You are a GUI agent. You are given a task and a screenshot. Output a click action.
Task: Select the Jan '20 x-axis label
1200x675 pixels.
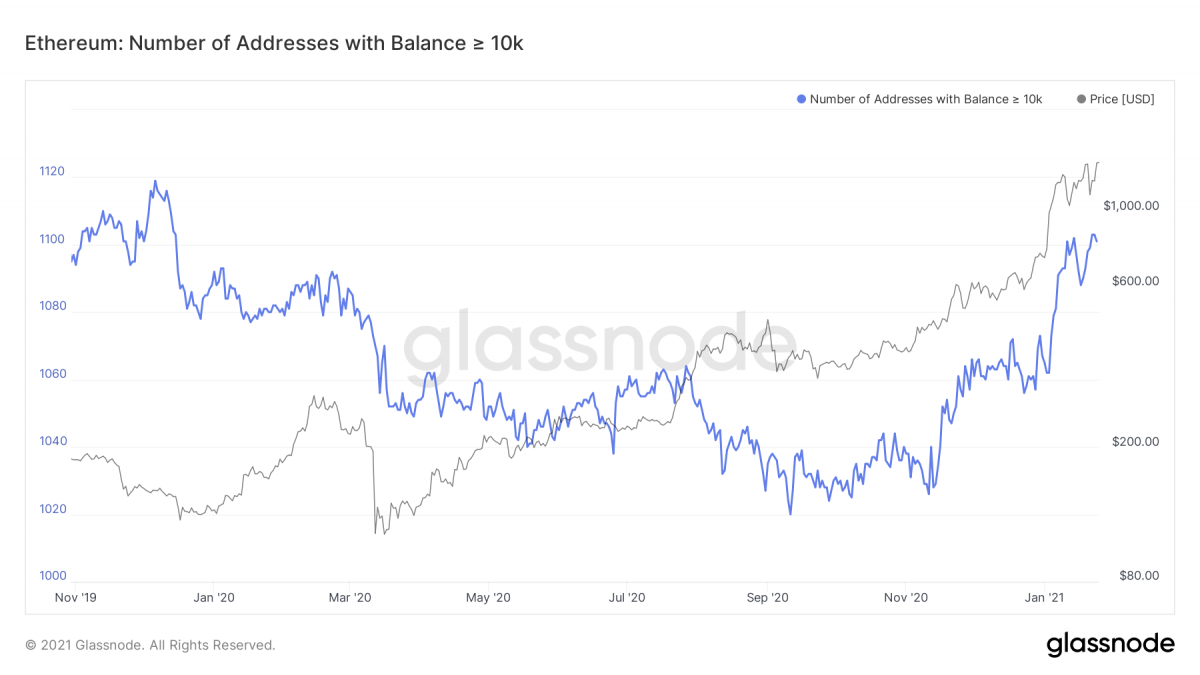pyautogui.click(x=213, y=597)
